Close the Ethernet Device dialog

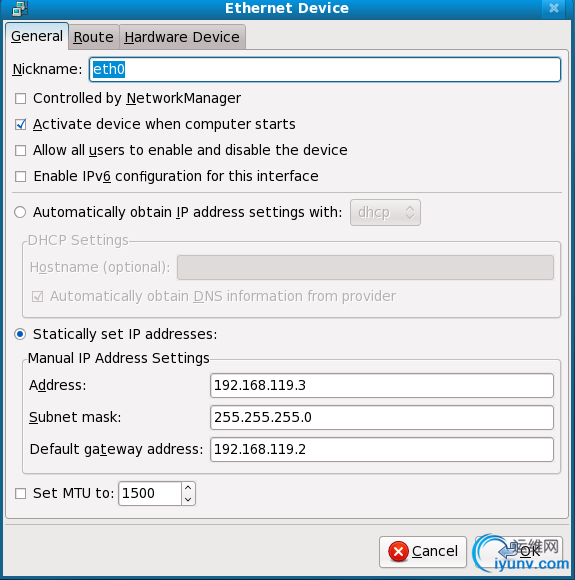coord(554,8)
